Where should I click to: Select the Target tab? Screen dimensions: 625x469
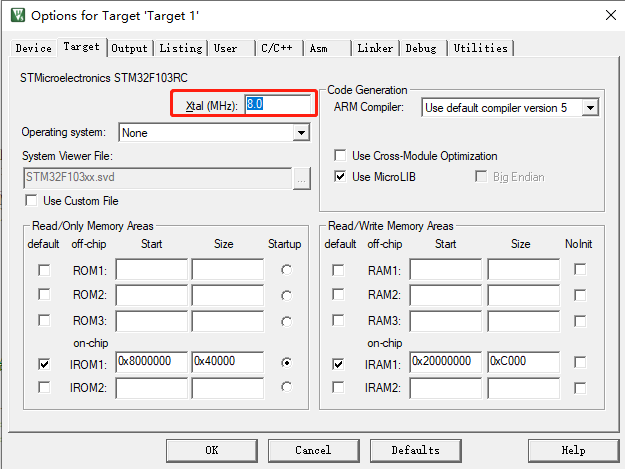(82, 47)
